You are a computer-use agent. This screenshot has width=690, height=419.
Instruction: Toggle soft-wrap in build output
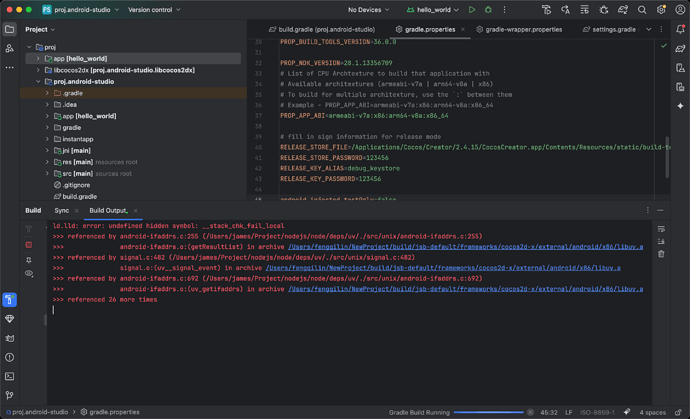click(x=661, y=229)
